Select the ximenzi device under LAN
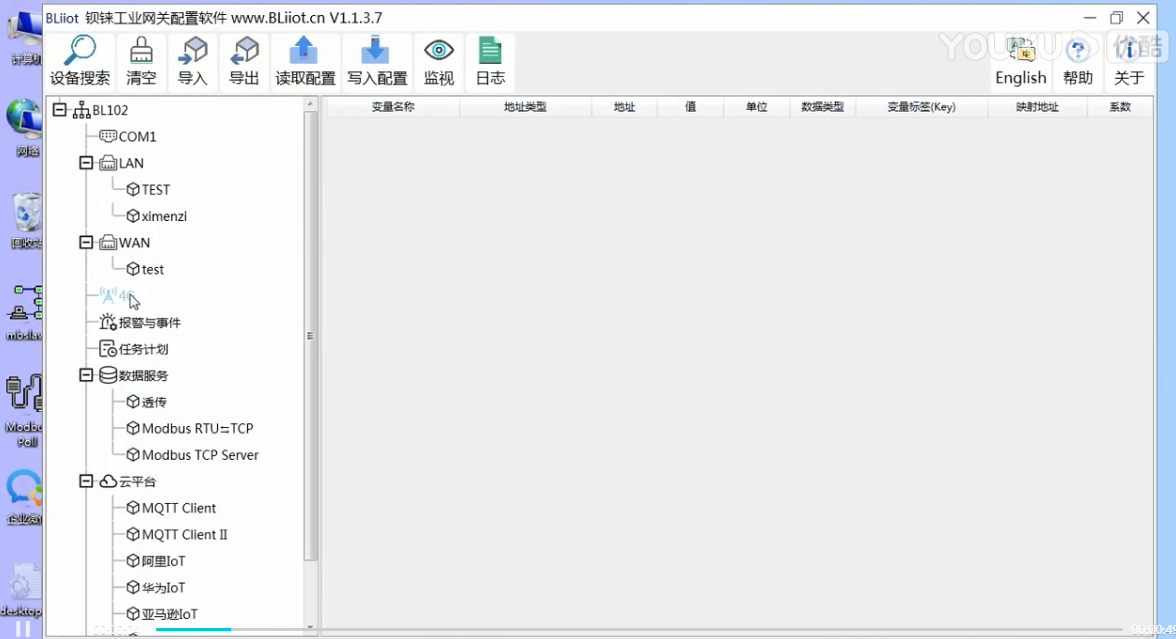Image resolution: width=1176 pixels, height=639 pixels. tap(164, 216)
